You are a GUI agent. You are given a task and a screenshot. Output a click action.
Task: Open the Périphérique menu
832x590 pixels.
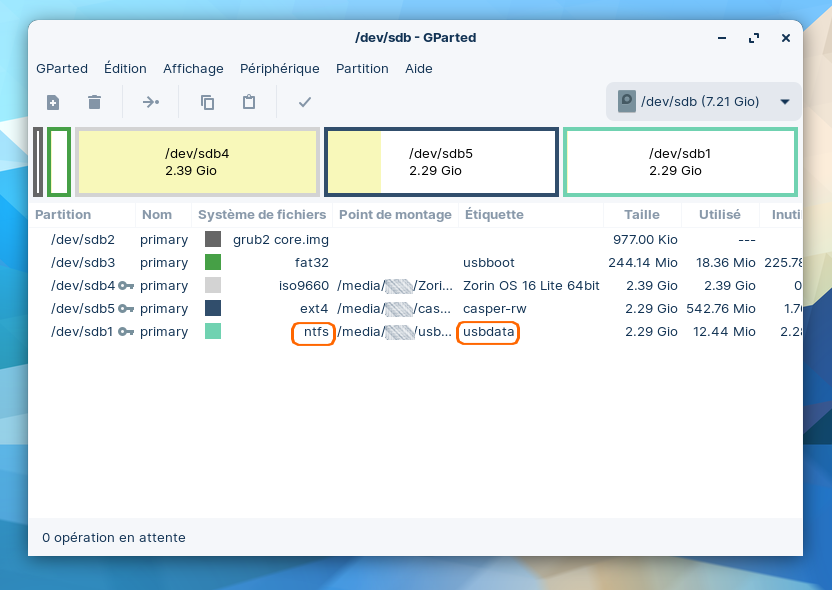tap(279, 69)
